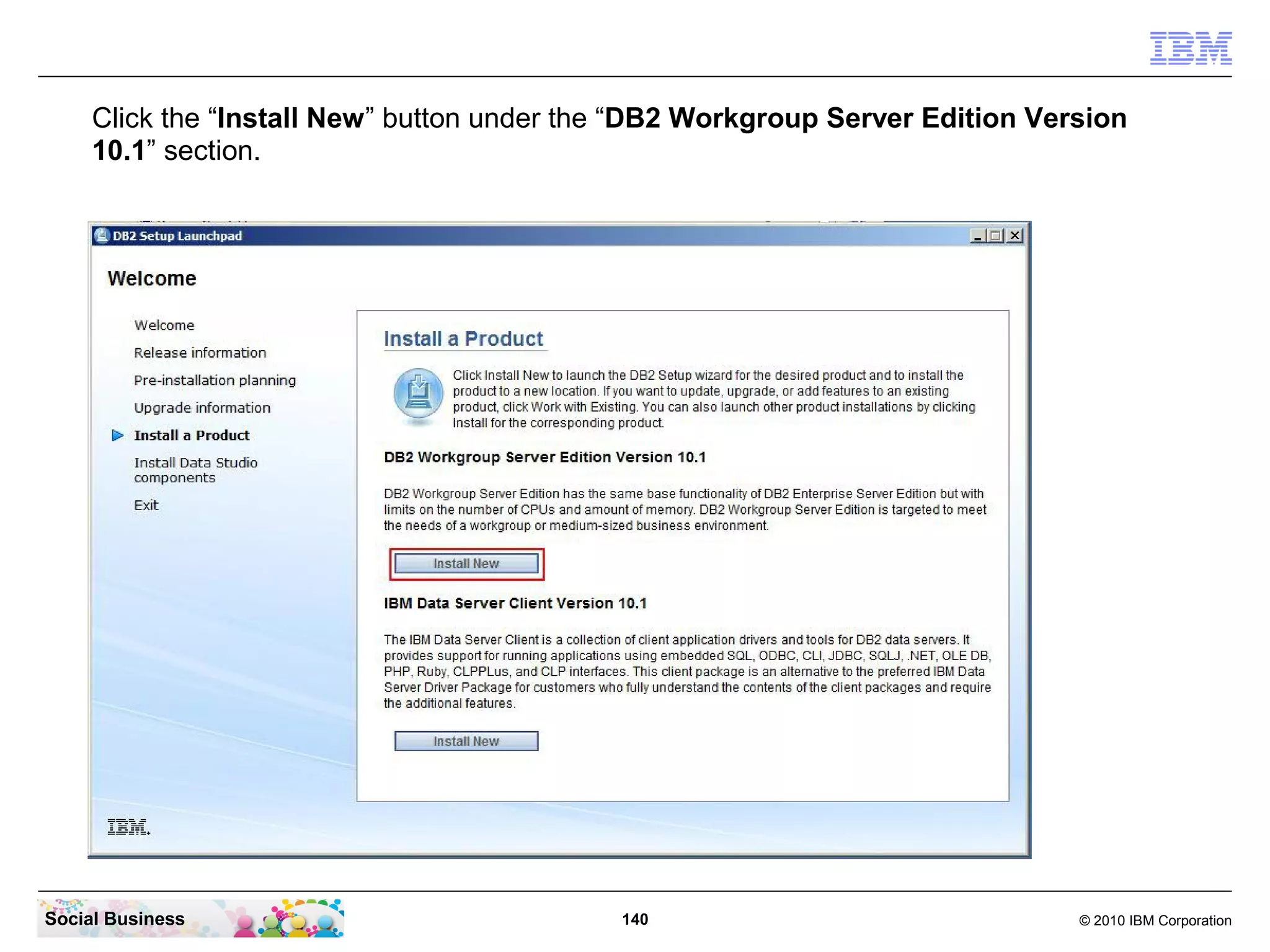Click slide page number 140

click(635, 919)
